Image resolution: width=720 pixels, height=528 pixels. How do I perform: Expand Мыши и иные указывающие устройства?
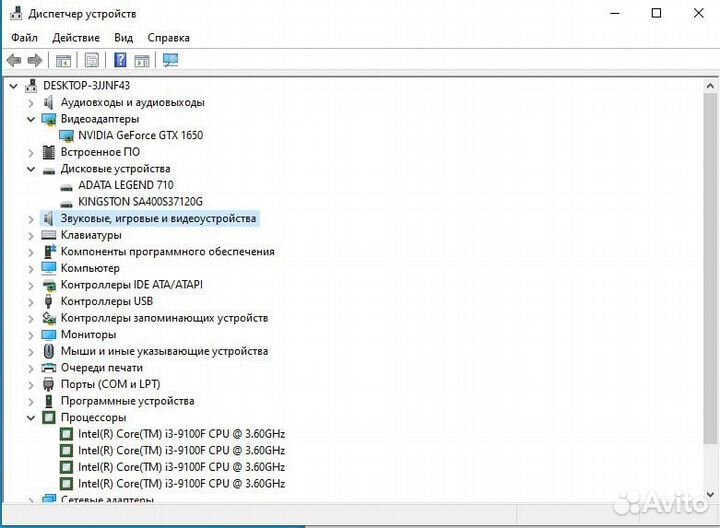[x=31, y=352]
